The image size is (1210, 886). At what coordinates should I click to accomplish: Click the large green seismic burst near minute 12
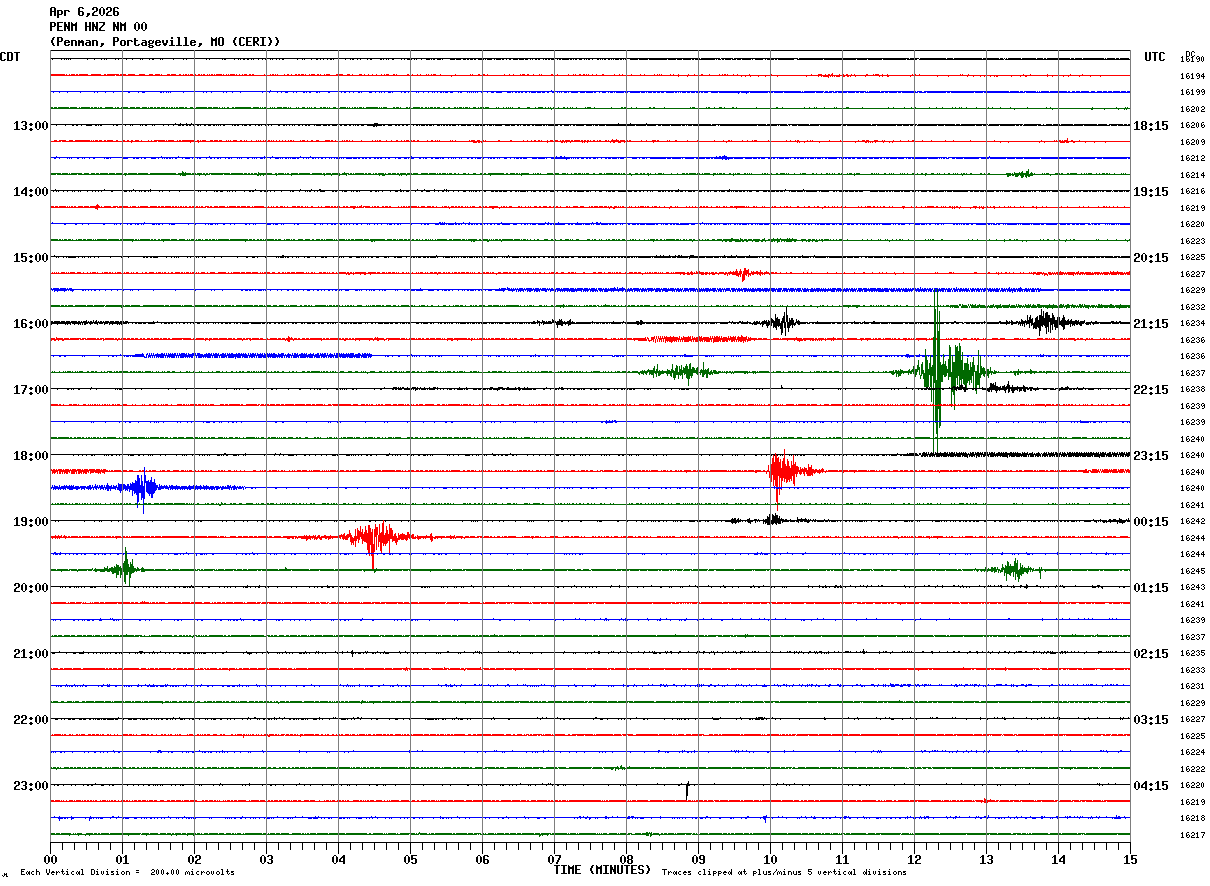click(x=944, y=372)
